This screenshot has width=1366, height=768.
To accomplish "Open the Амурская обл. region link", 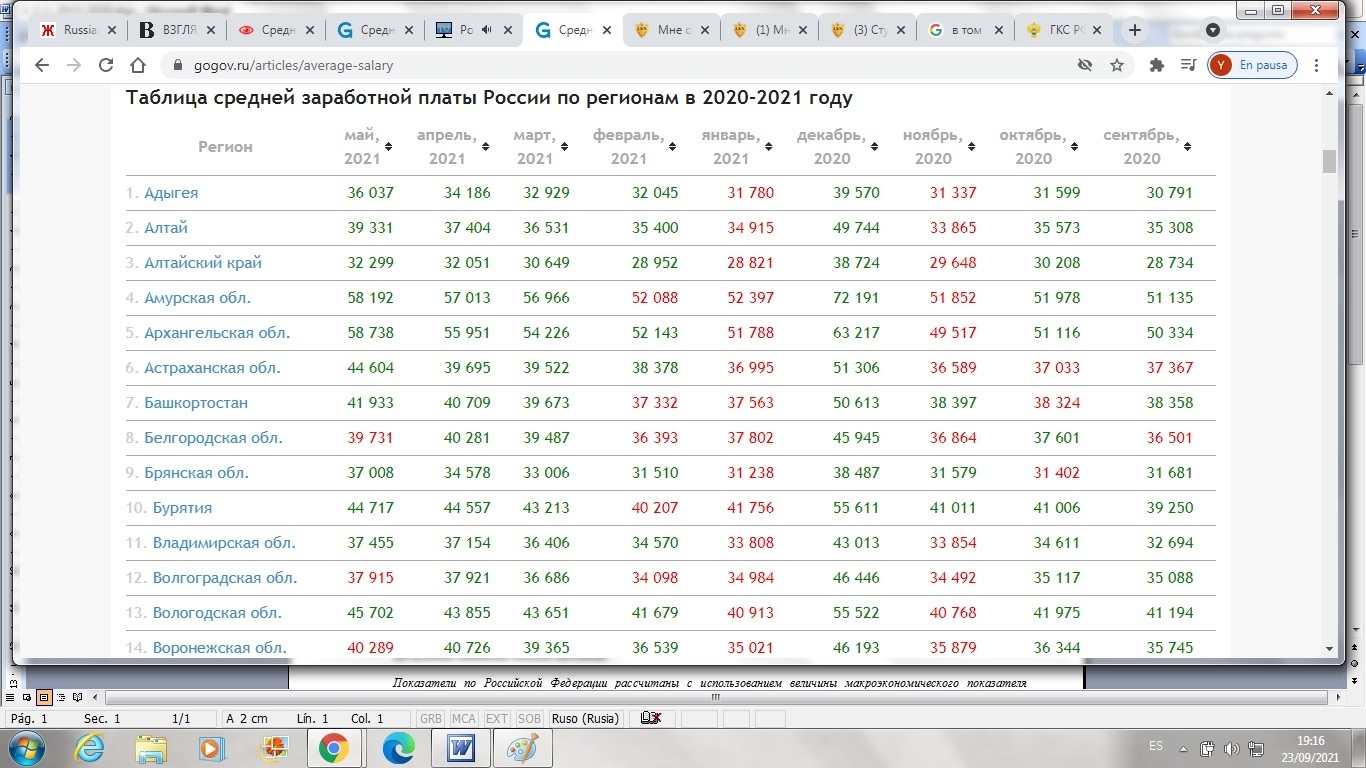I will pyautogui.click(x=197, y=298).
